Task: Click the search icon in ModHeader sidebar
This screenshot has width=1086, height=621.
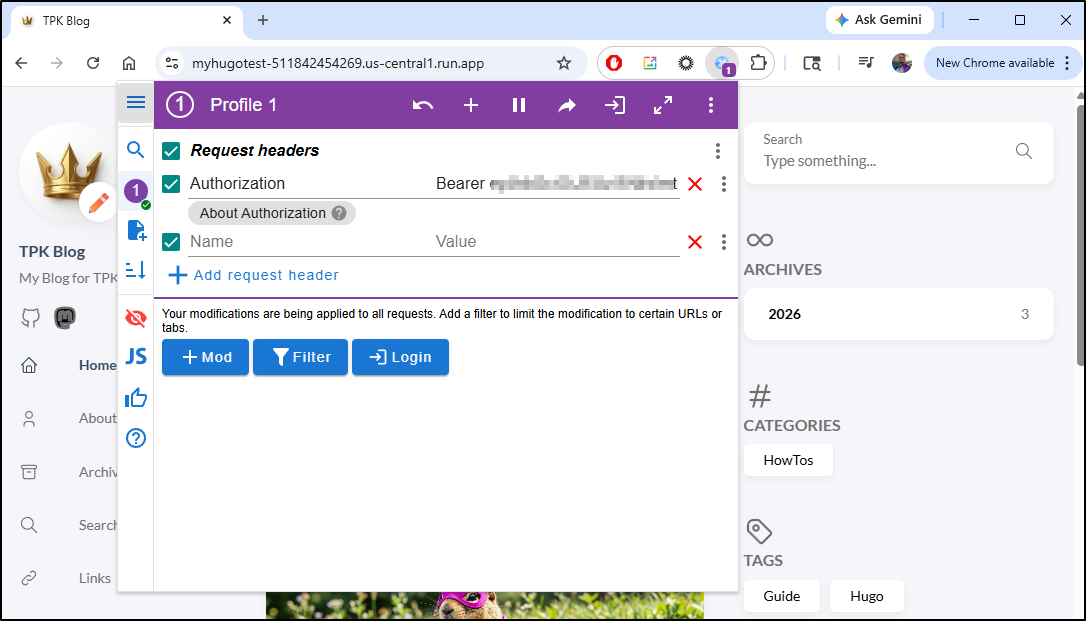Action: click(136, 150)
